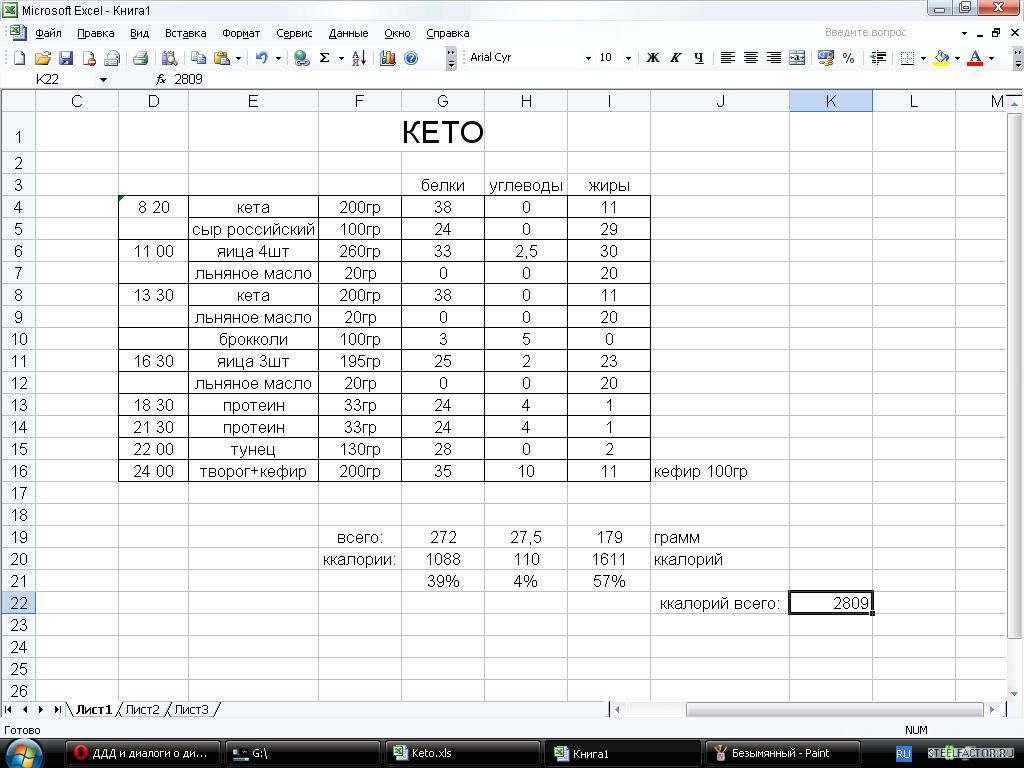Toggle underline formatting (Ч)
This screenshot has height=768, width=1024.
pyautogui.click(x=698, y=58)
